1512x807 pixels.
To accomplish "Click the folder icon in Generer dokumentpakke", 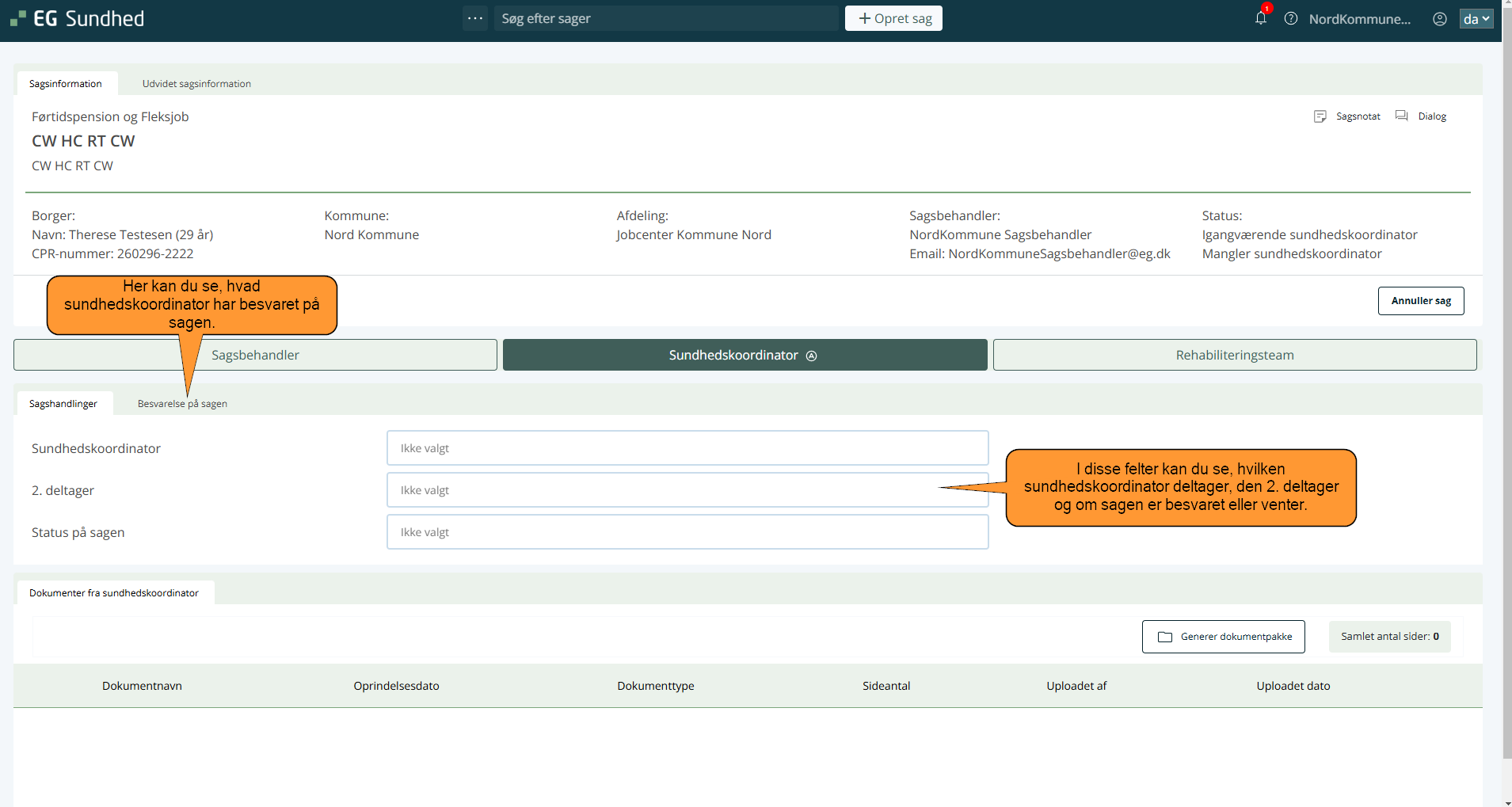I will click(1164, 637).
